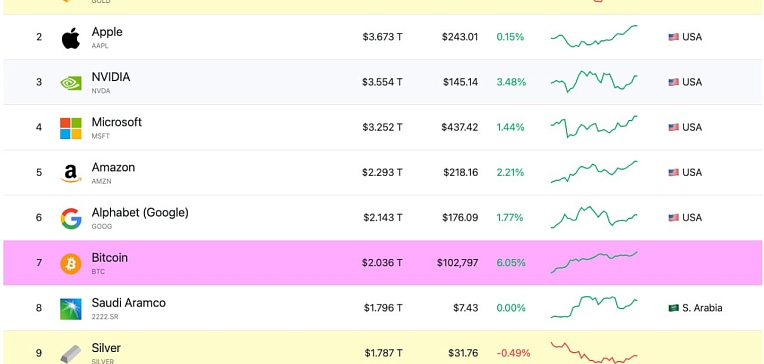Click the Microsoft logo icon
The height and width of the screenshot is (364, 764).
[71, 128]
